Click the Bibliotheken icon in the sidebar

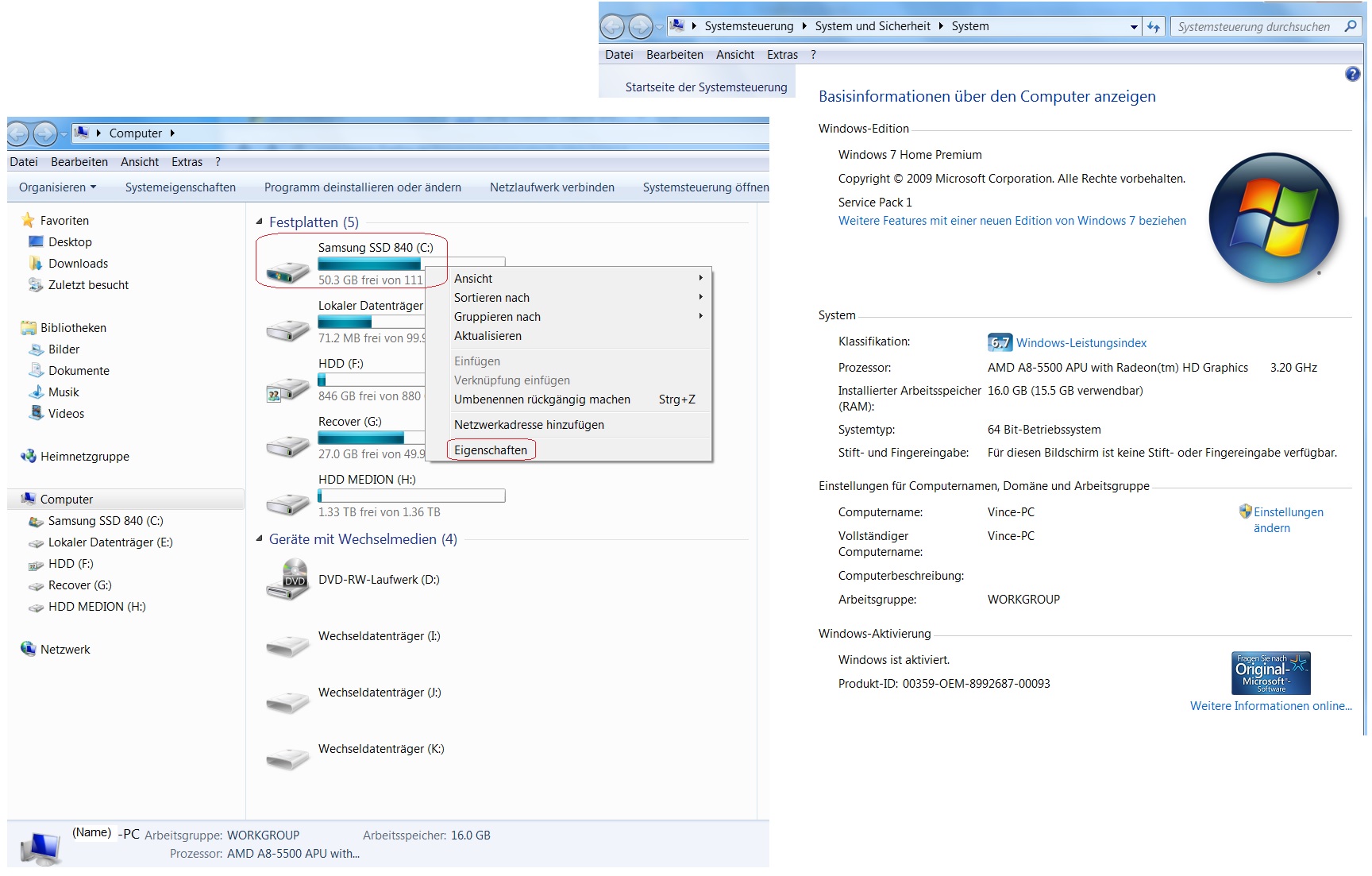click(x=29, y=327)
